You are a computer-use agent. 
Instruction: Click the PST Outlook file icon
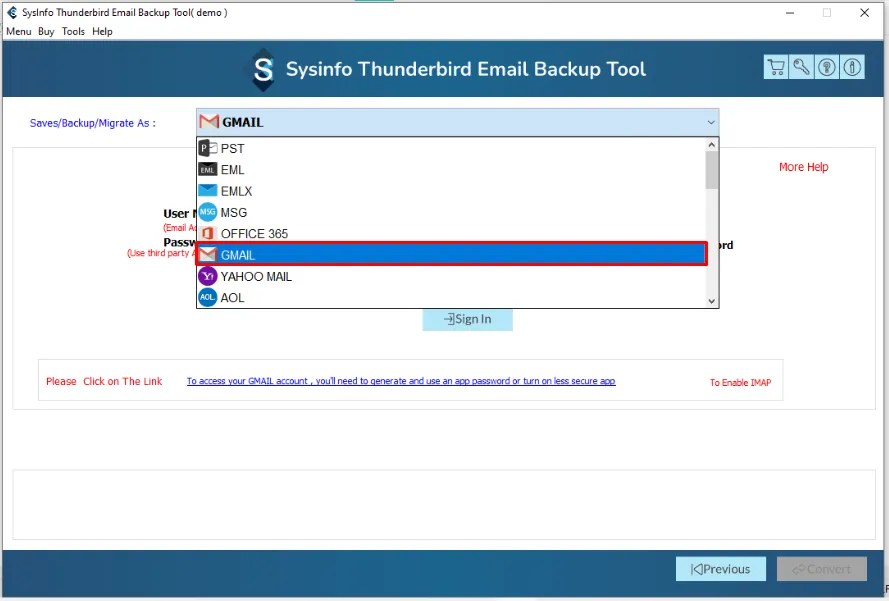[x=208, y=149]
